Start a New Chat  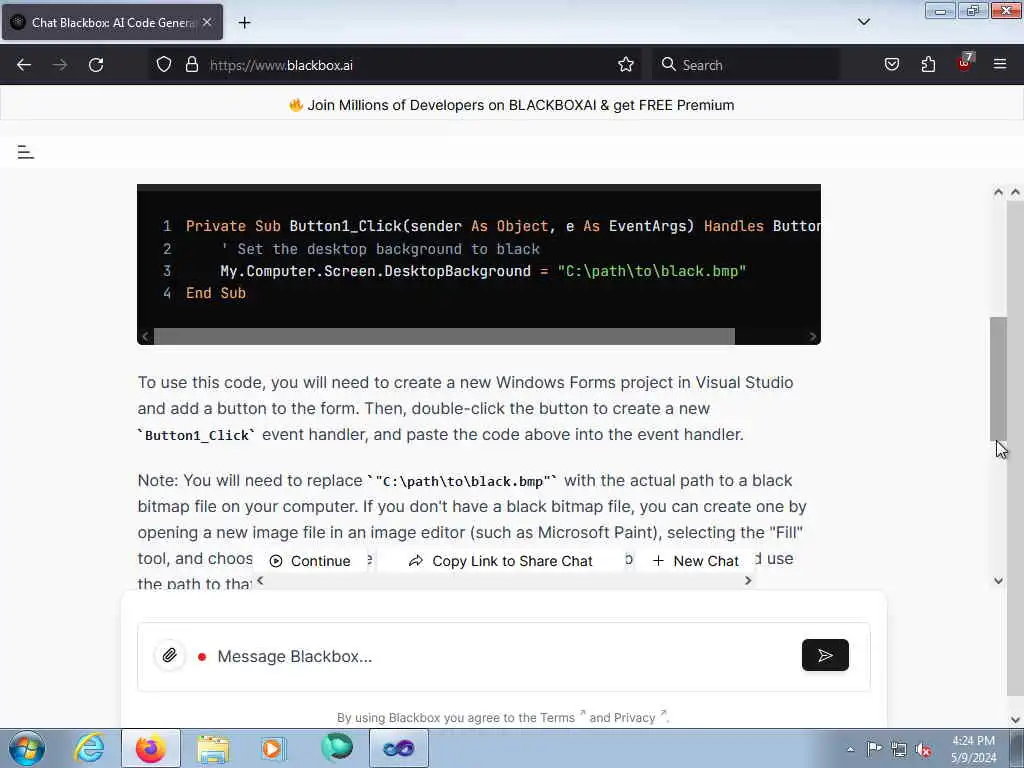tap(696, 561)
